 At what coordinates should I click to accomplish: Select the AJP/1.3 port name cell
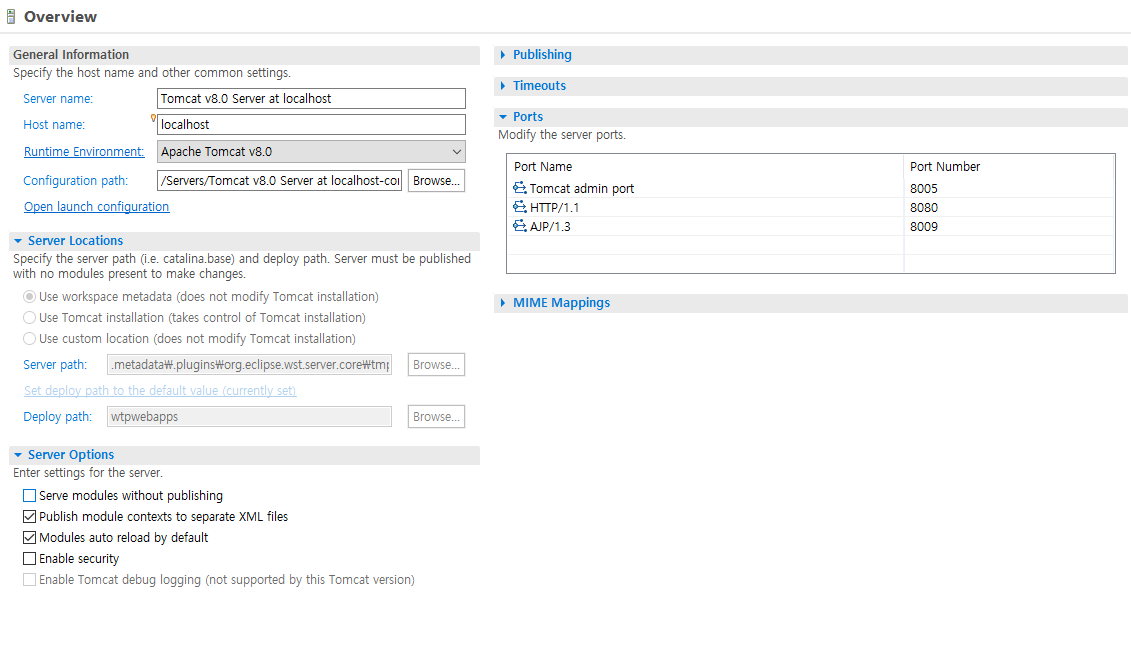click(550, 226)
